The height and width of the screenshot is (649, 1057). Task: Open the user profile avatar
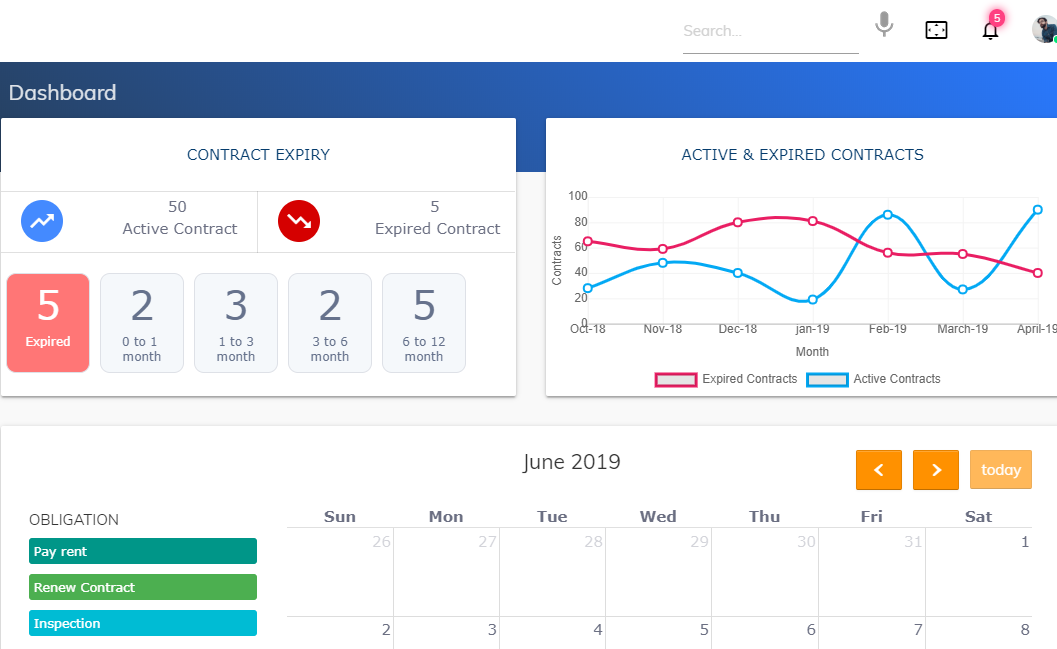[1044, 30]
